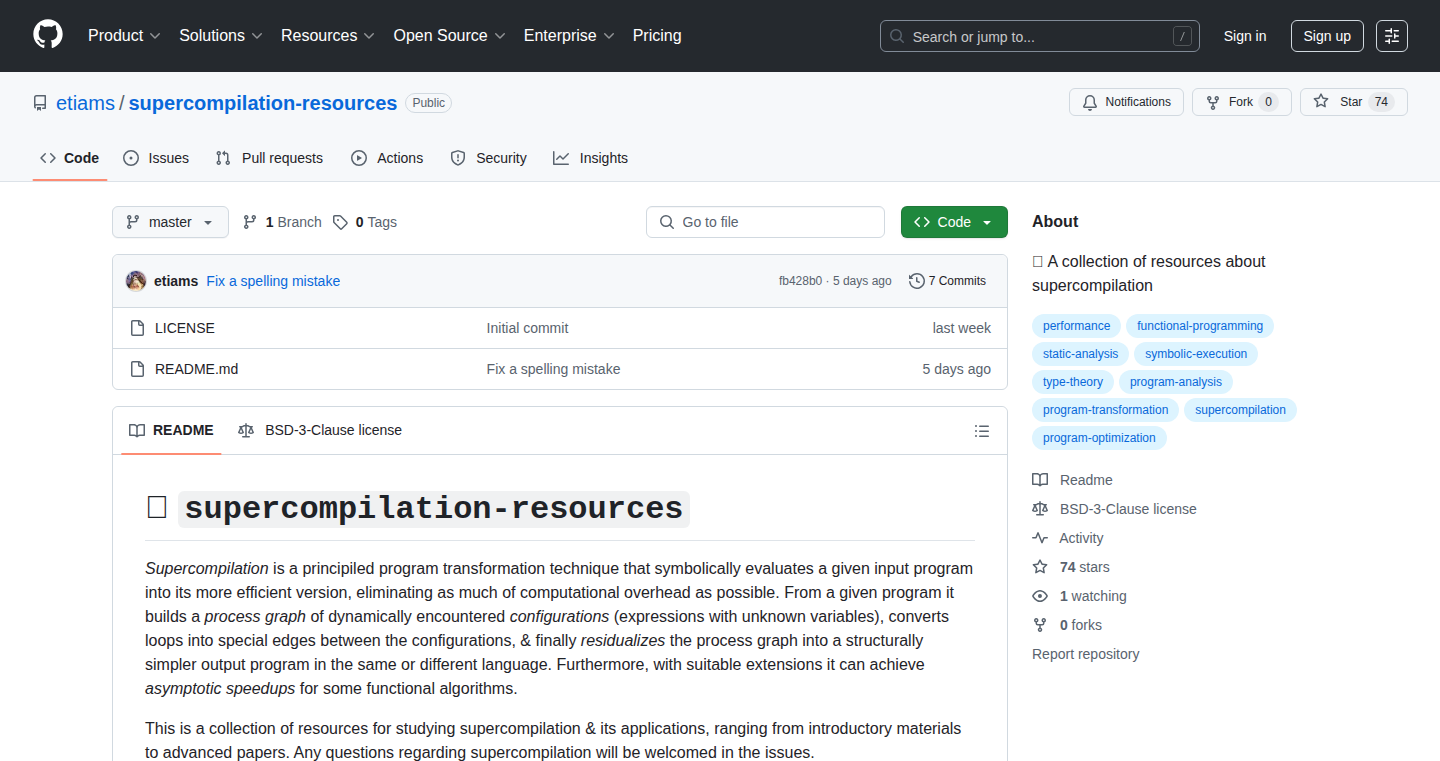Open the GitHub home logo
Screen dimensions: 1440x761
[48, 35]
